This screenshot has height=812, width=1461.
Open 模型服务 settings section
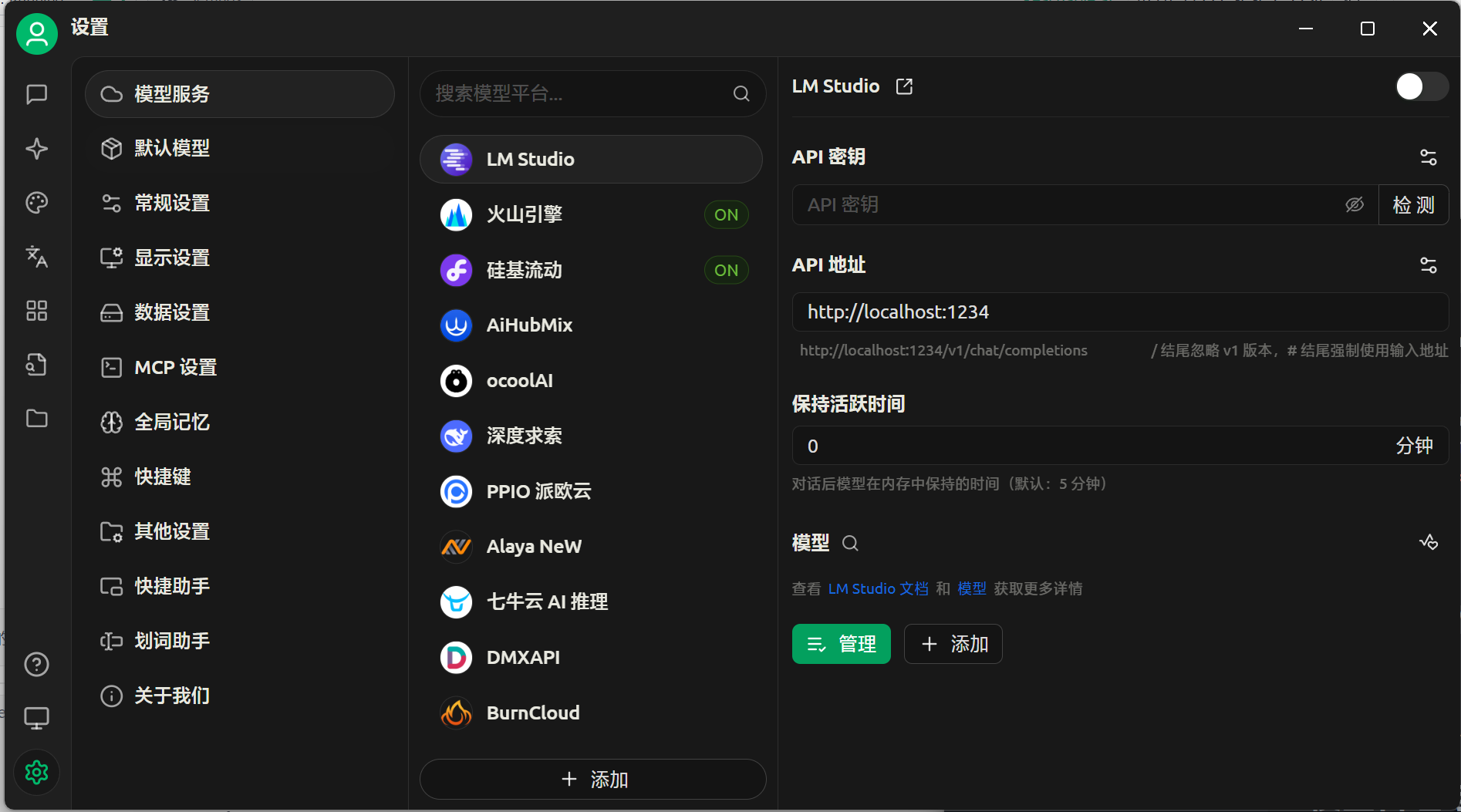tap(240, 94)
